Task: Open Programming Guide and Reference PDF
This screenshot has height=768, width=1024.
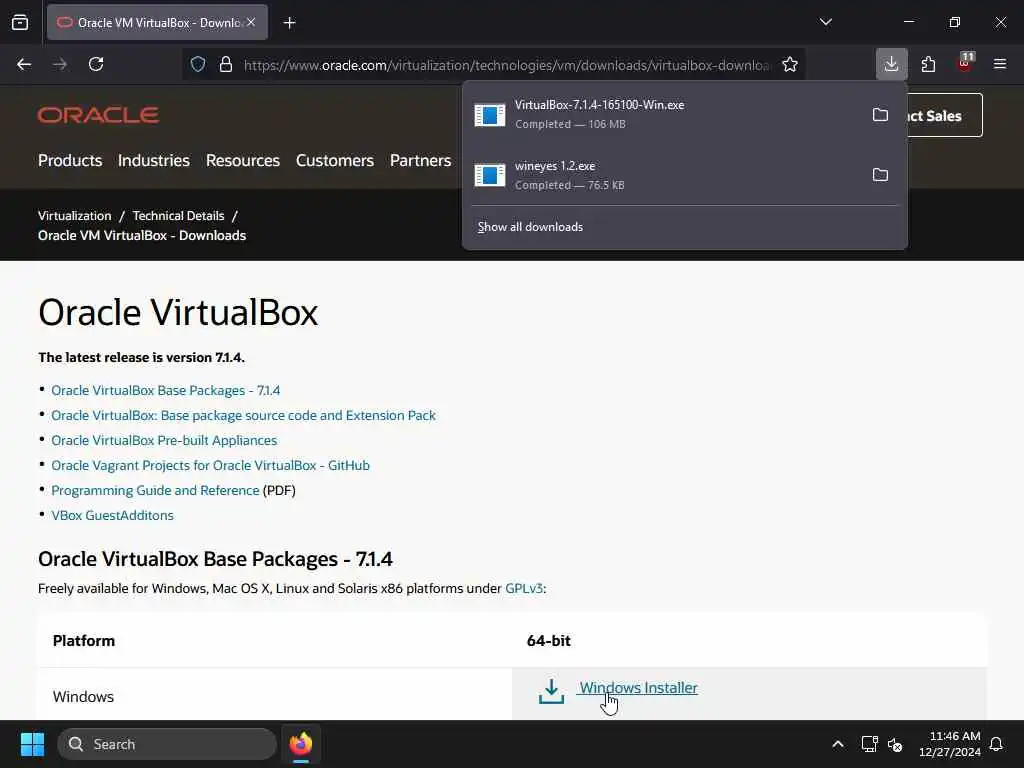Action: coord(155,490)
